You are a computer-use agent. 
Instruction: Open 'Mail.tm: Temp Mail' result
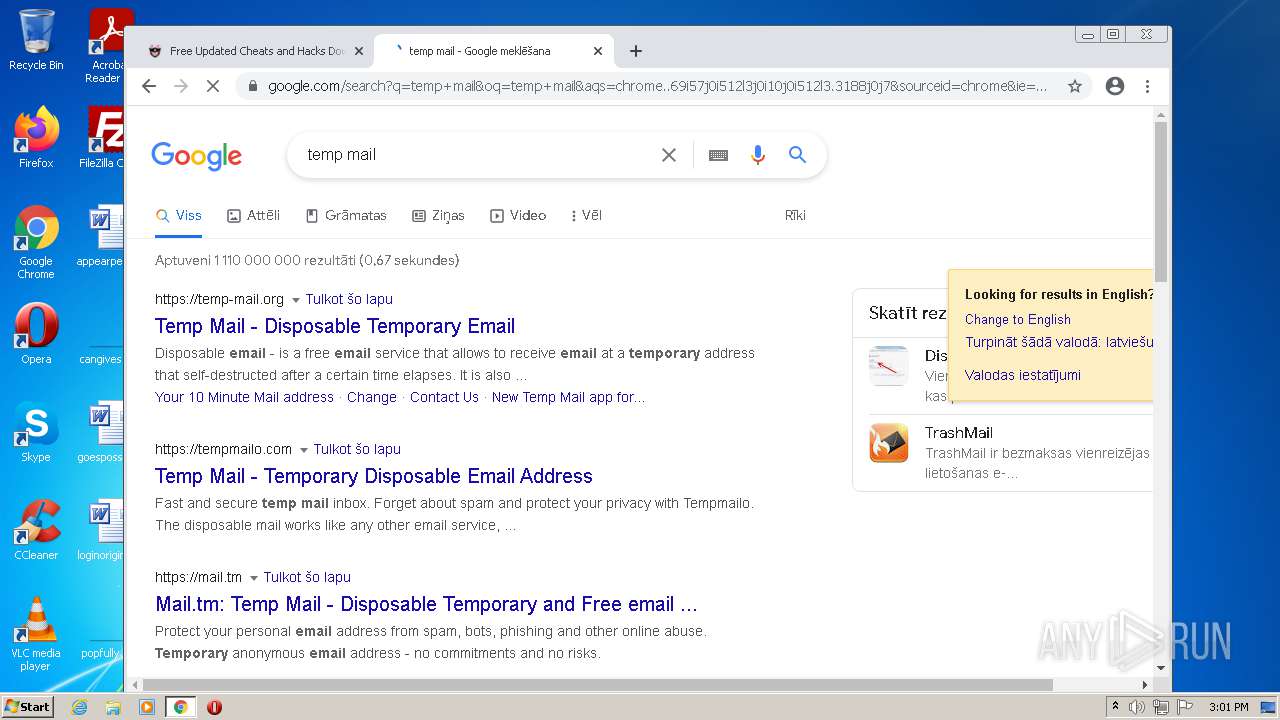pyautogui.click(x=426, y=604)
